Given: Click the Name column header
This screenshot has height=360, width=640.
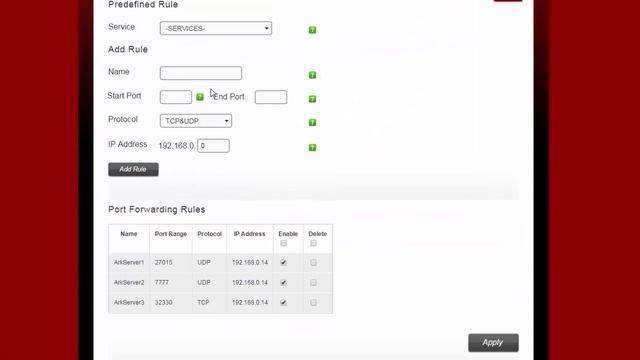Looking at the screenshot, I should pos(129,234).
